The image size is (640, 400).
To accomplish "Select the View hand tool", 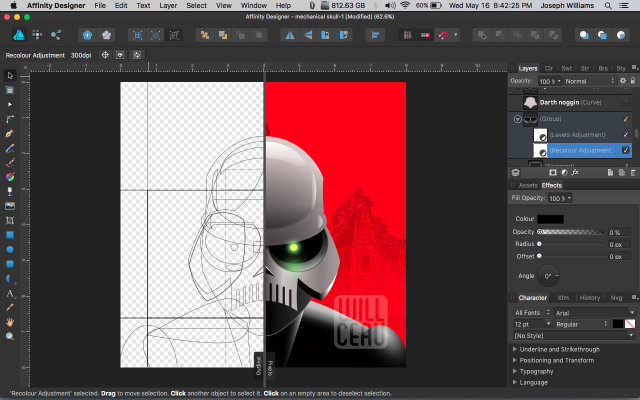I will click(10, 322).
